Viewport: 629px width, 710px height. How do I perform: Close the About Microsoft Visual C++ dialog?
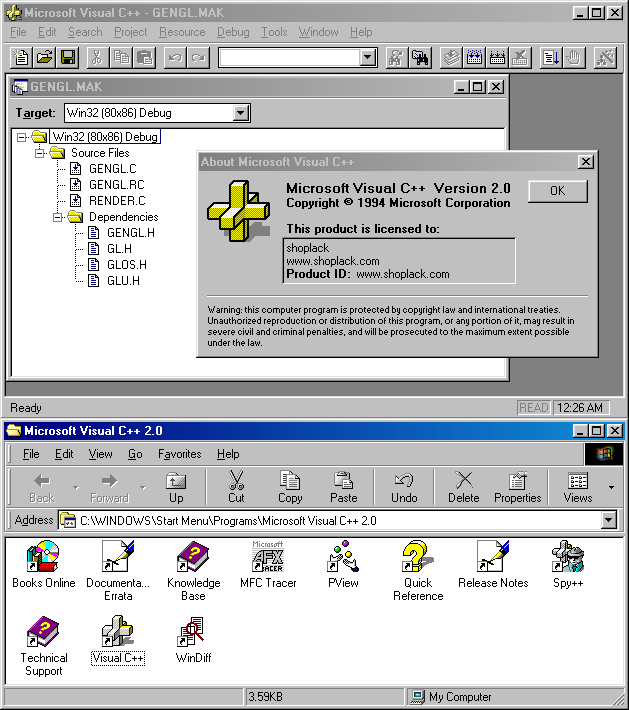586,162
